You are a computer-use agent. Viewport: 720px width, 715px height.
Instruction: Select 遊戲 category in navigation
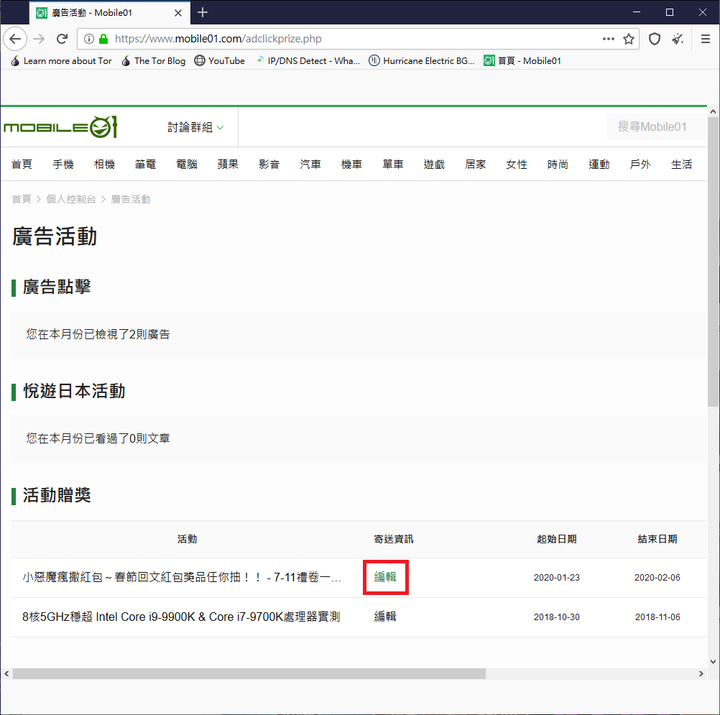434,164
